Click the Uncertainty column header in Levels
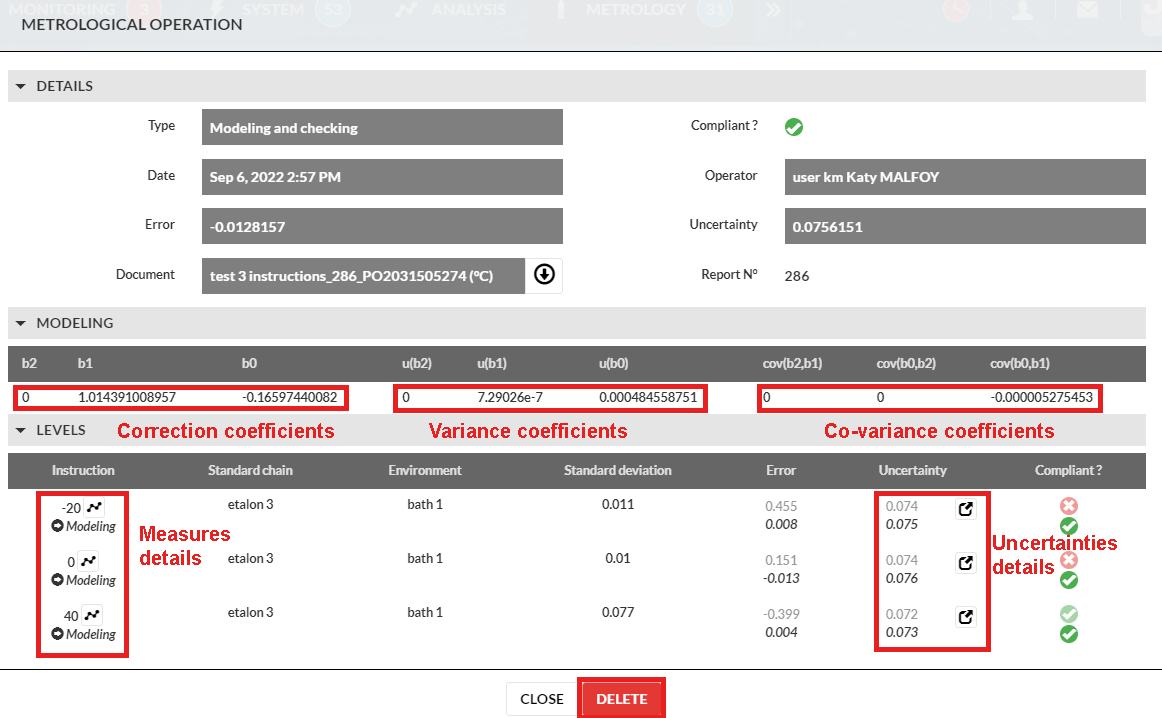1162x718 pixels. 912,471
